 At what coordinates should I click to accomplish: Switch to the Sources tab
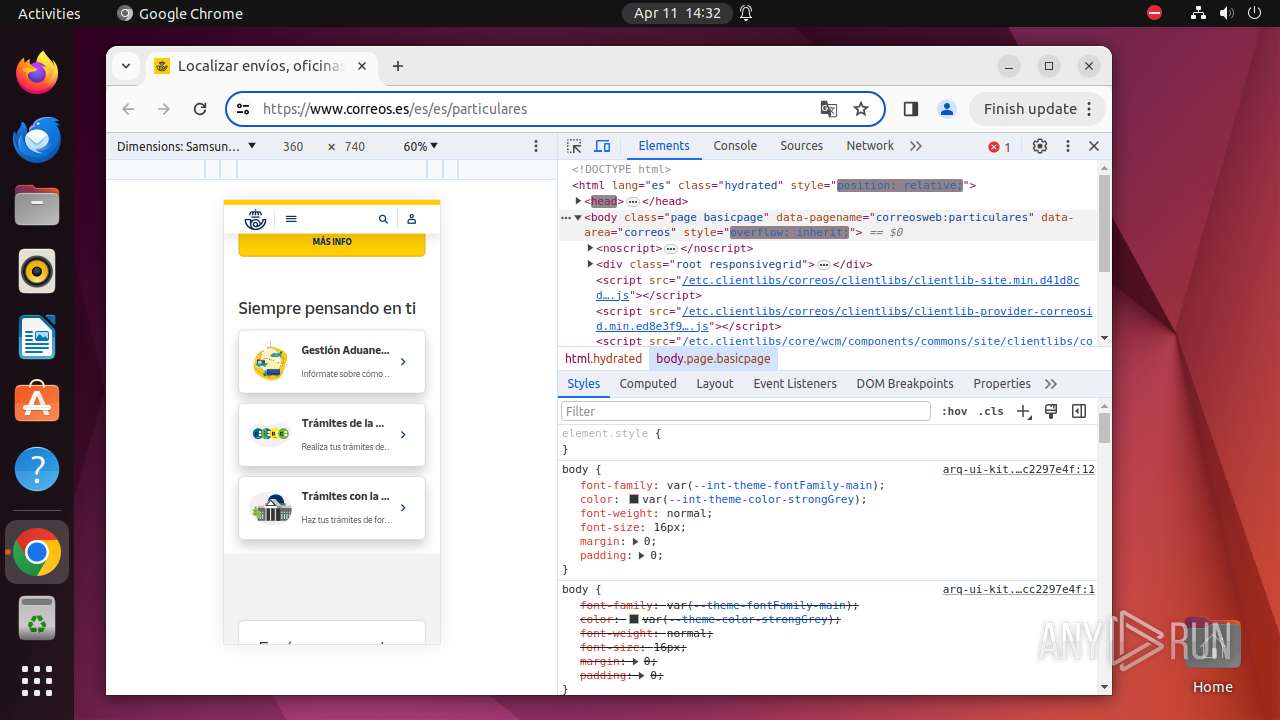coord(801,146)
